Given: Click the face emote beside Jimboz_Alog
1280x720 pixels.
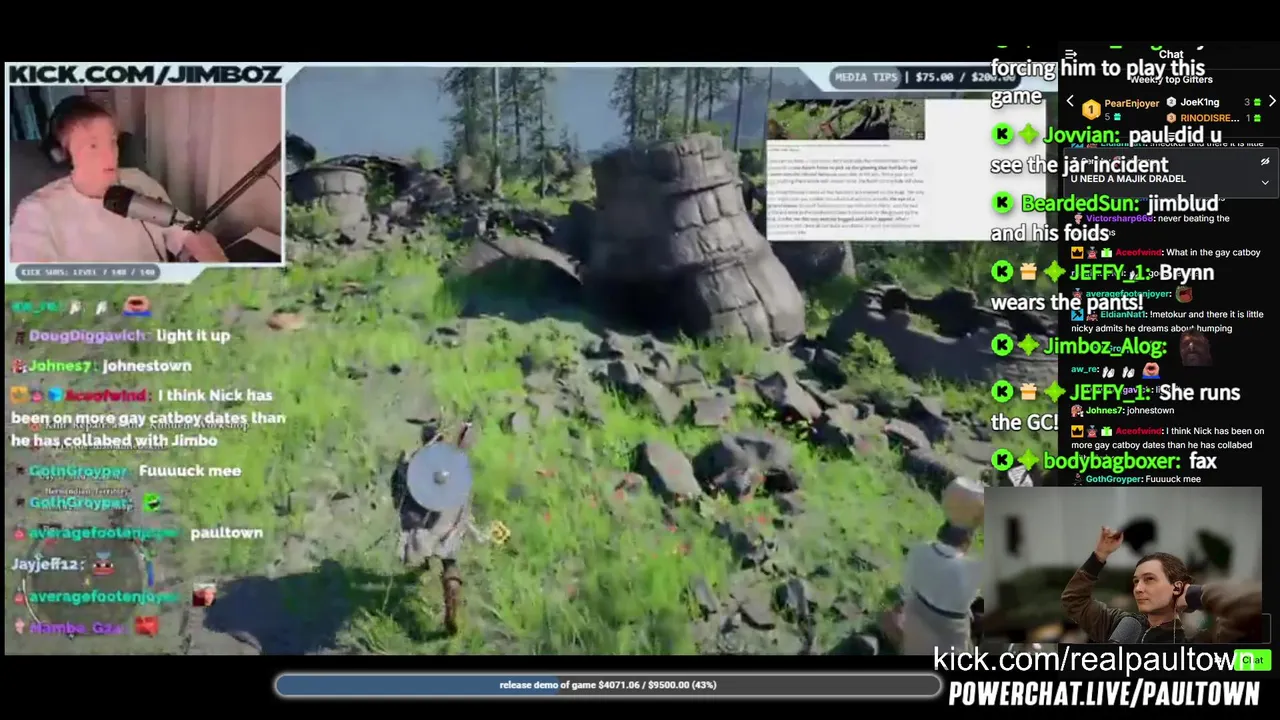Looking at the screenshot, I should 1194,348.
